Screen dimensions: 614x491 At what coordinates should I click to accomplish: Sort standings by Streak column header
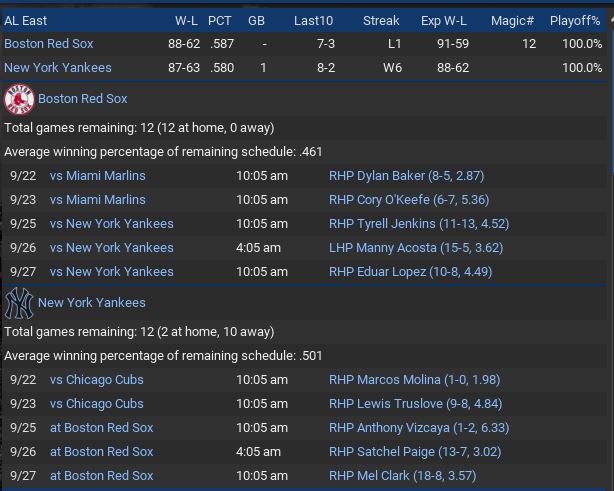[381, 20]
